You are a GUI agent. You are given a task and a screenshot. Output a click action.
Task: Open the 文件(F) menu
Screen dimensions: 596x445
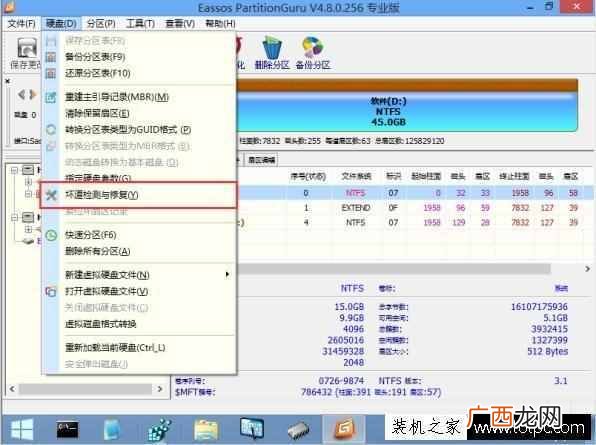tap(21, 24)
